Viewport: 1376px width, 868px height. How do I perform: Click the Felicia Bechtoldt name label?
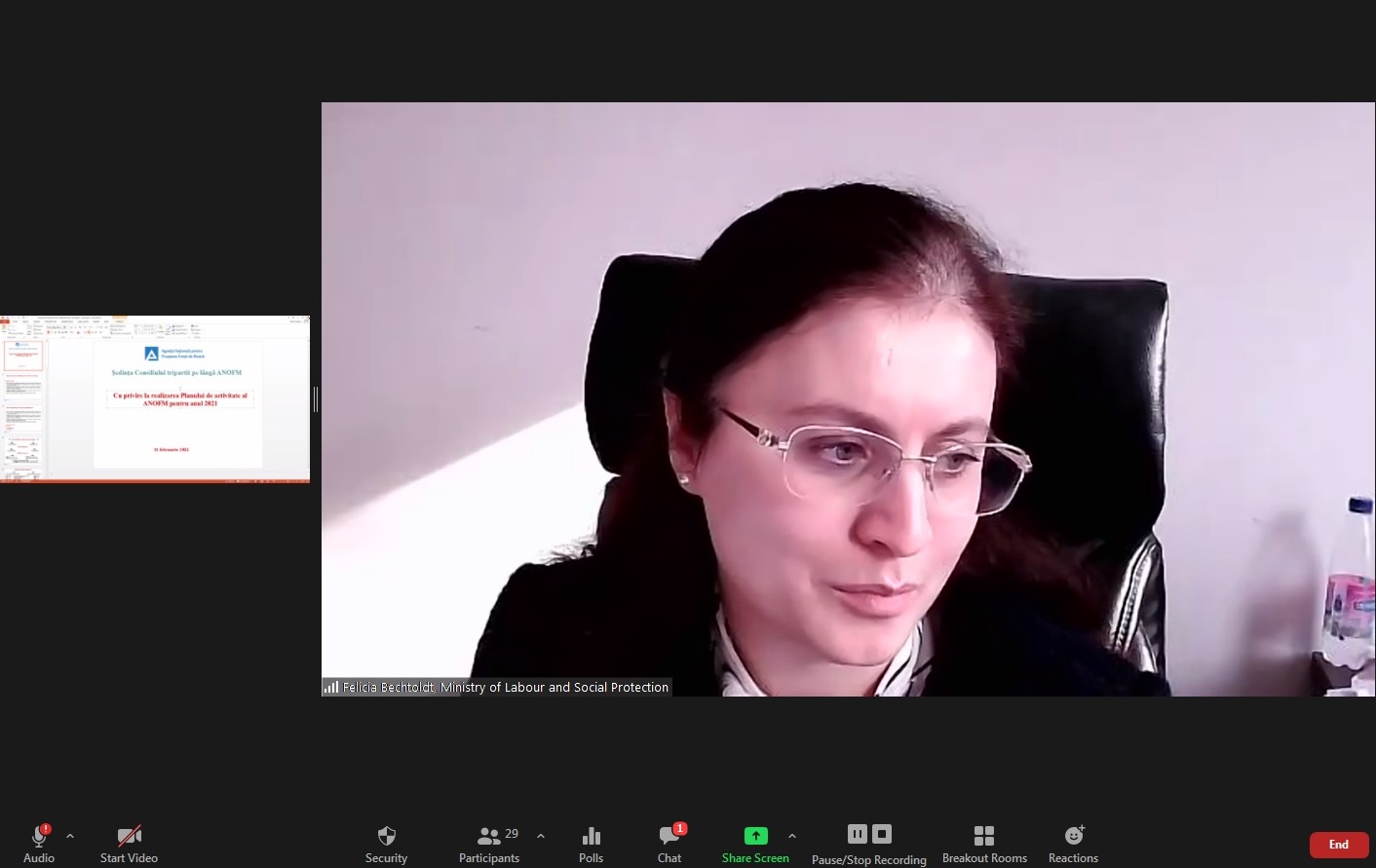coord(506,688)
